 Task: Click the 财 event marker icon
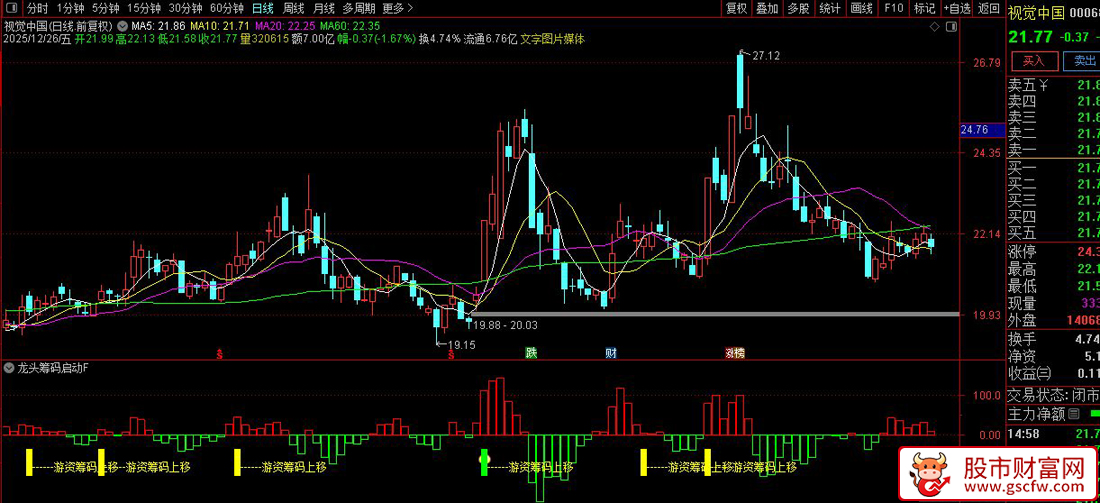click(x=610, y=353)
